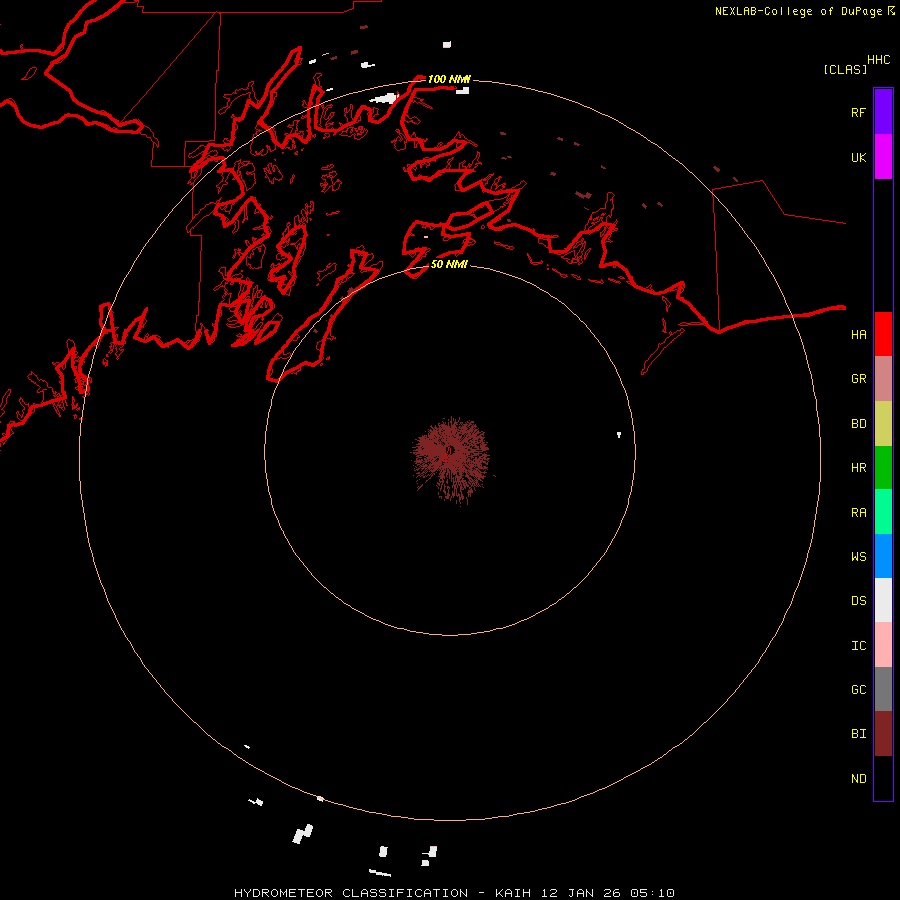Click the 100 NMI range ring label
This screenshot has width=900, height=900.
coord(449,79)
